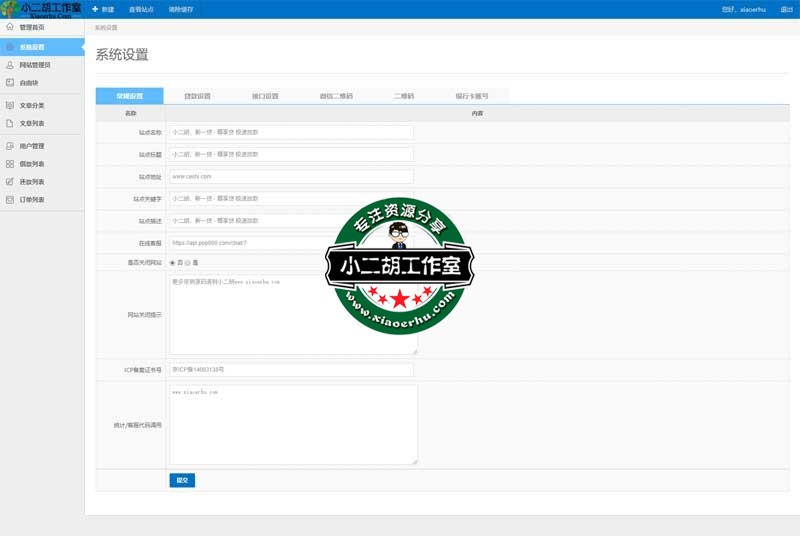Click the gear icon for 系统设置

click(10, 47)
